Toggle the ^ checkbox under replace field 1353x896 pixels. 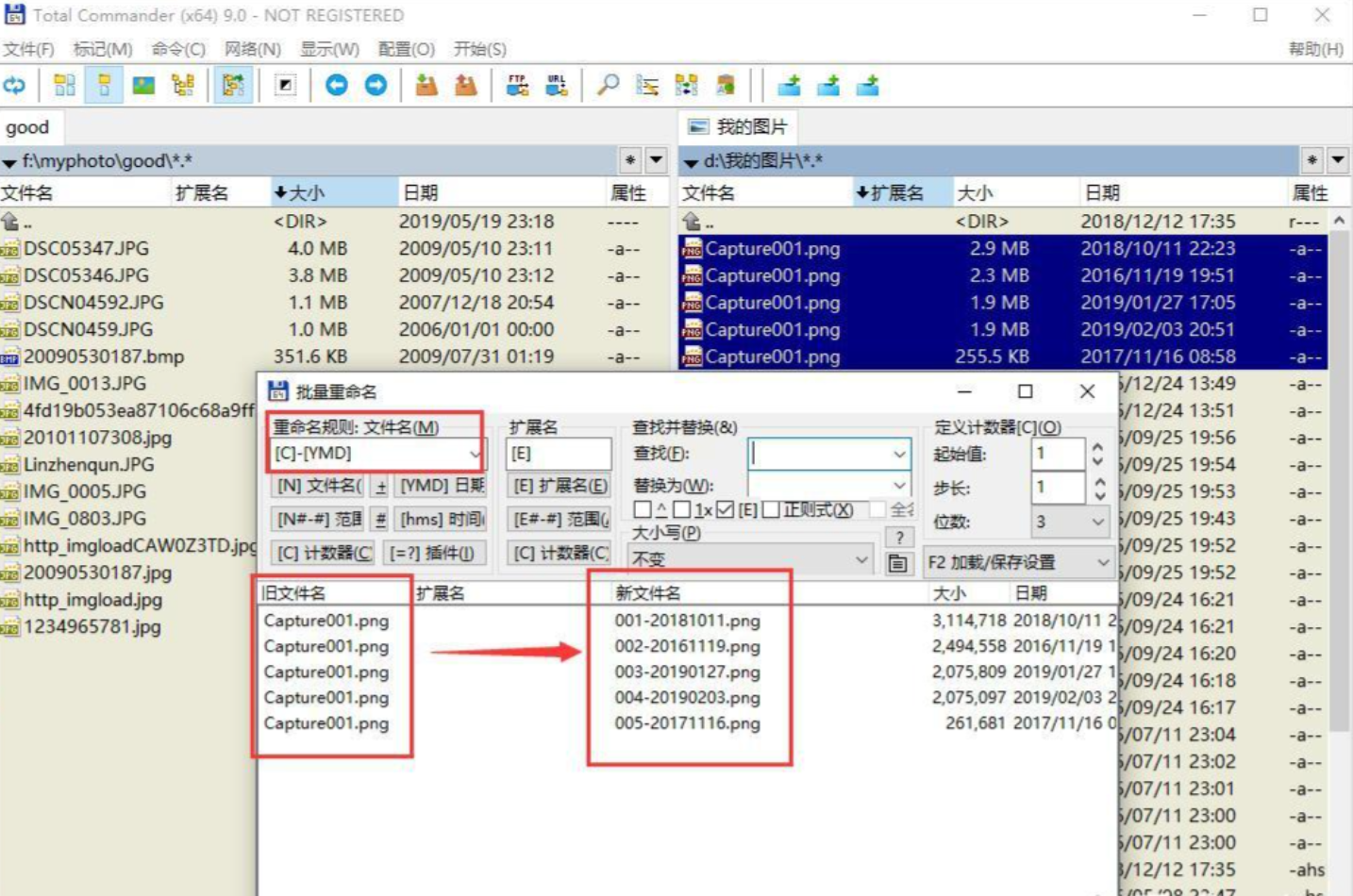[643, 510]
